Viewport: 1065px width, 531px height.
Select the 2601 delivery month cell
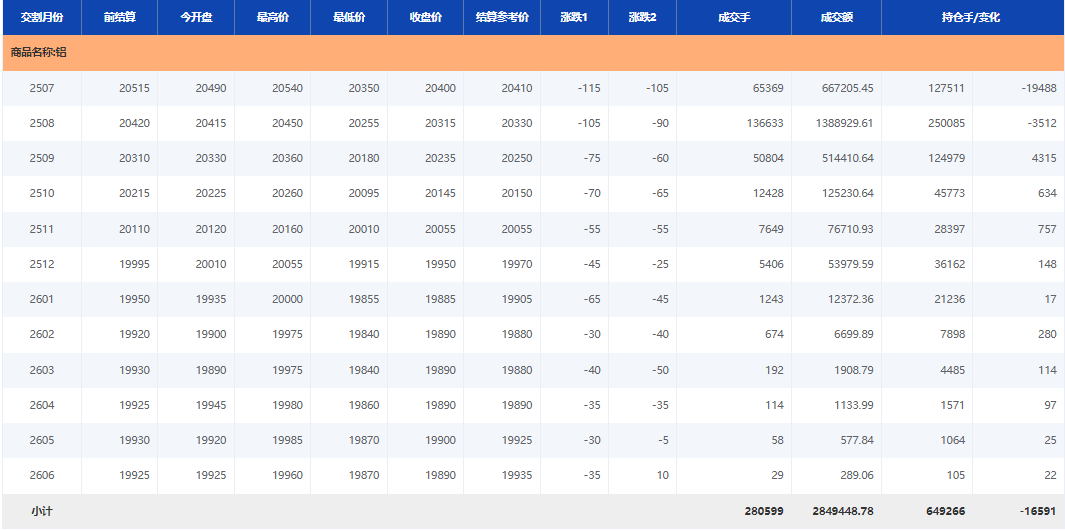[42, 299]
